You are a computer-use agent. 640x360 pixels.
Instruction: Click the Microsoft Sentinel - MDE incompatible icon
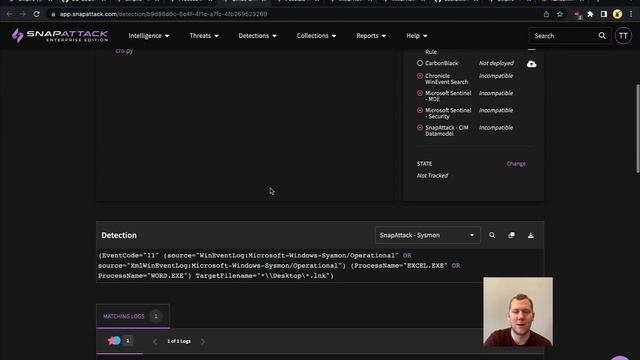pos(420,93)
